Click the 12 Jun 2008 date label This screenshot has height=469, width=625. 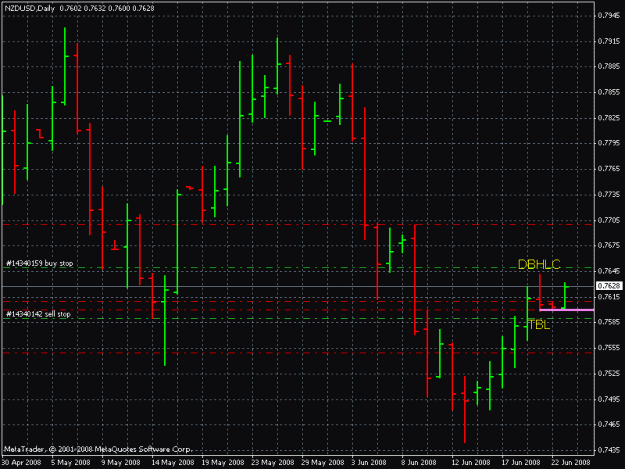471,462
